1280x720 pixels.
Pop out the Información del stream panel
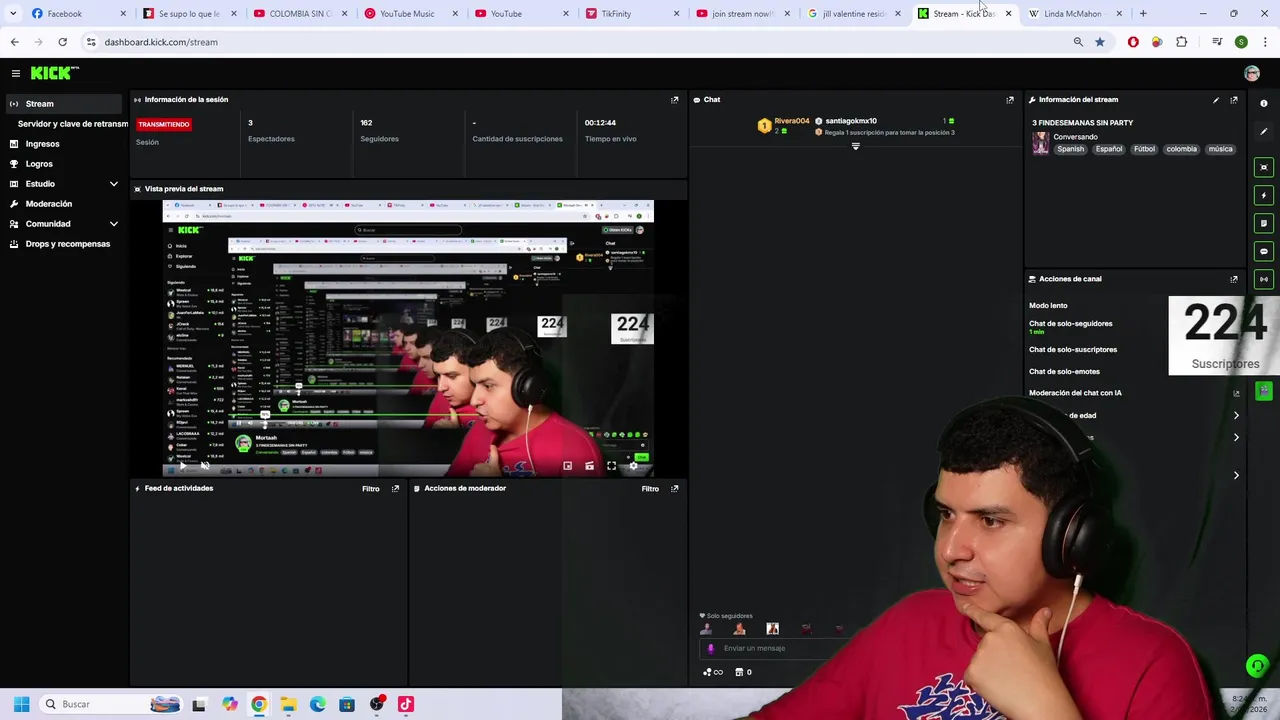tap(1234, 99)
